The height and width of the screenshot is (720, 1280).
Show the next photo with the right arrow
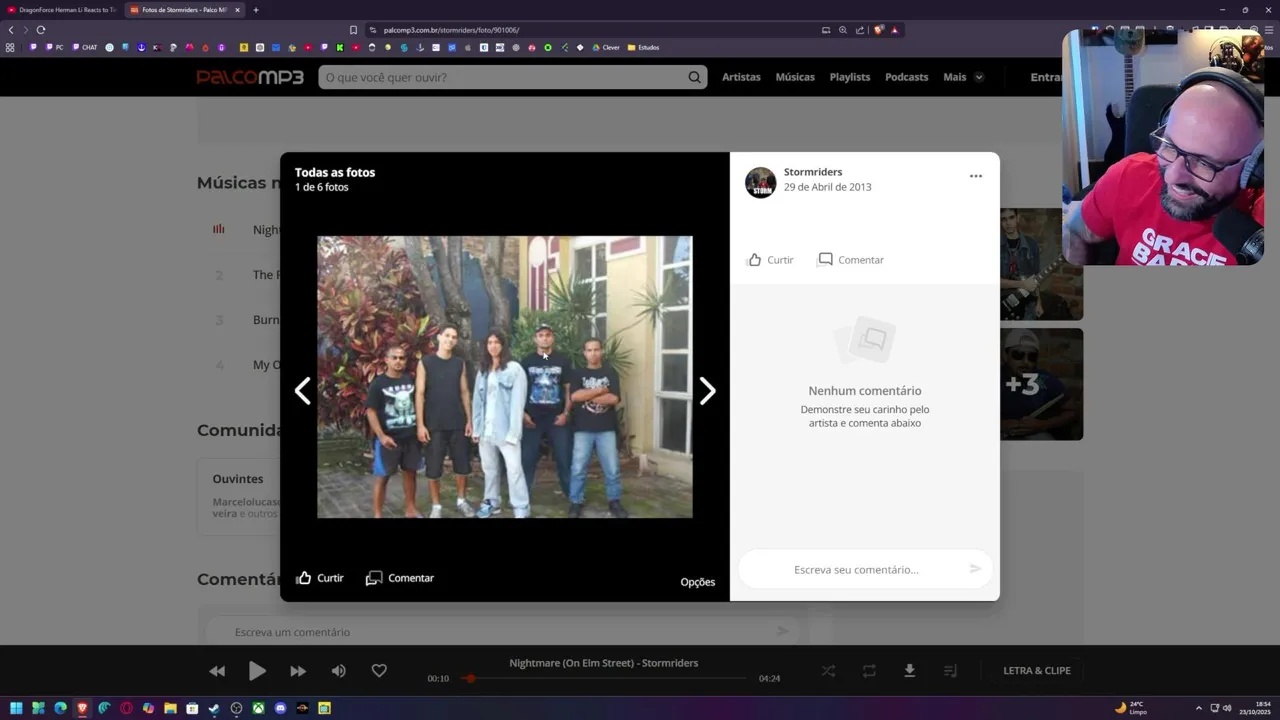pos(707,391)
